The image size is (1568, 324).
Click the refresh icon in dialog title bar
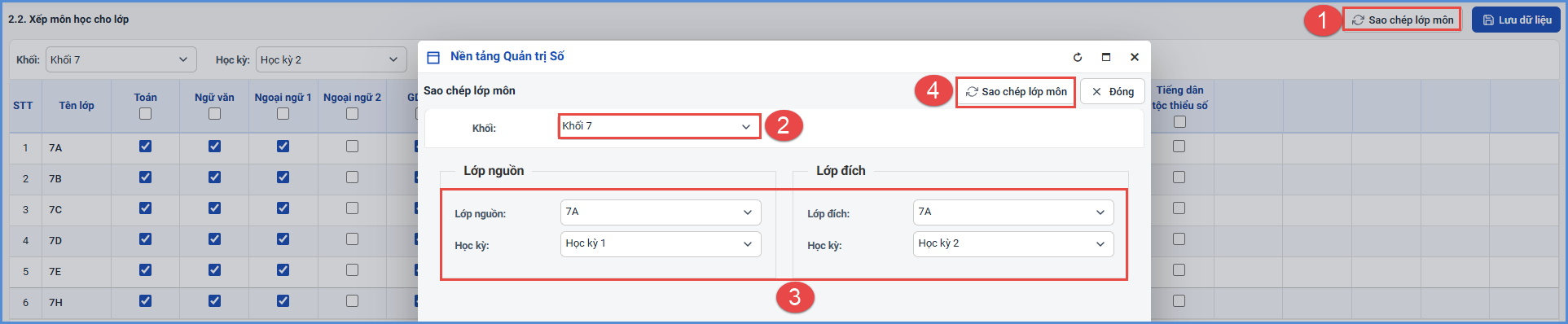pyautogui.click(x=1078, y=57)
